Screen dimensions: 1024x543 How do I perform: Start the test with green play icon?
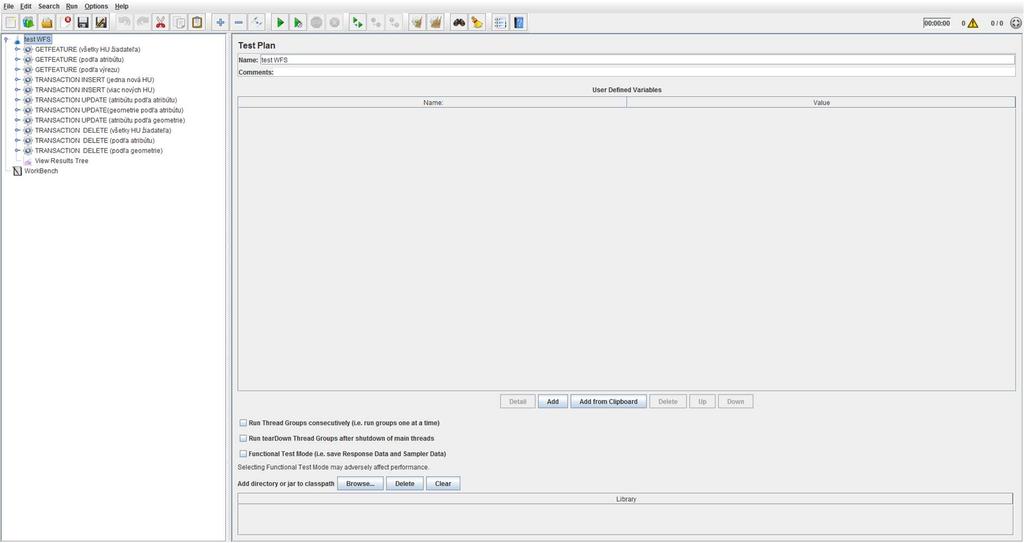coord(280,23)
